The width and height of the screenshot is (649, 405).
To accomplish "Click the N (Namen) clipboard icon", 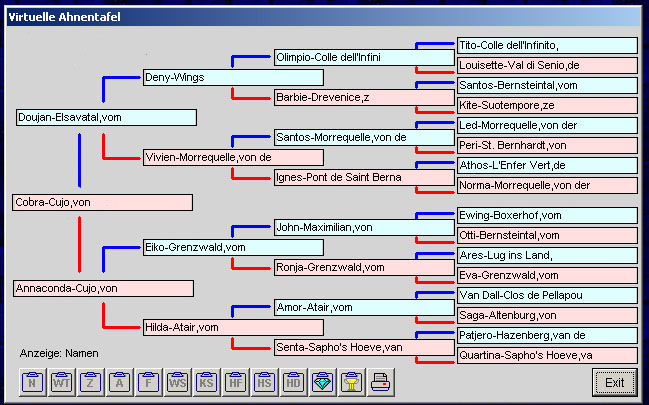I will click(x=32, y=382).
